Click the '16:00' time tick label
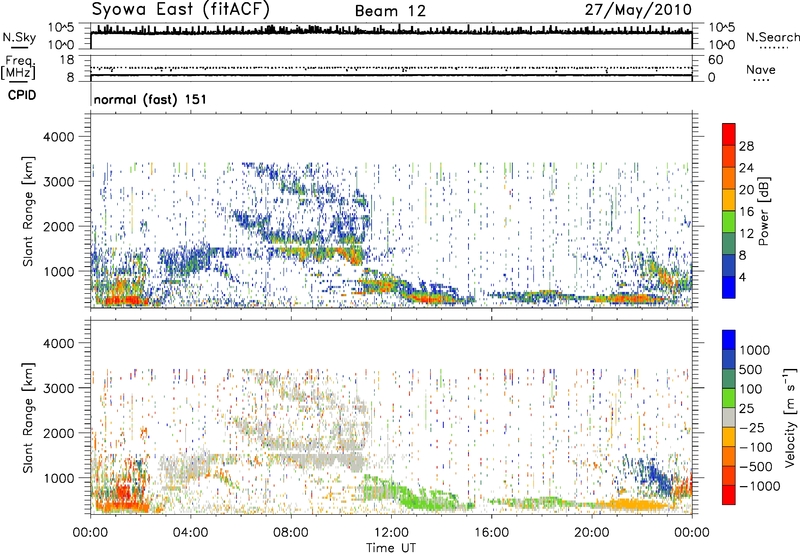 pyautogui.click(x=491, y=533)
